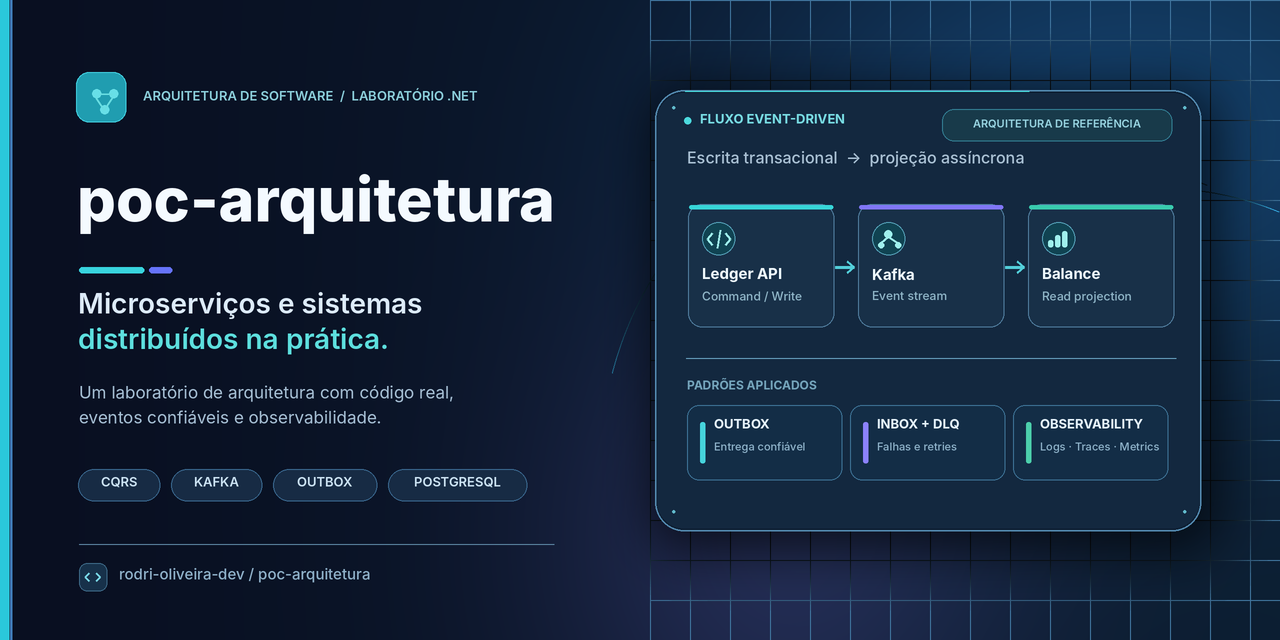The image size is (1280, 640).
Task: Click the Microserviços e sistemas subtitle line
Action: (x=250, y=304)
